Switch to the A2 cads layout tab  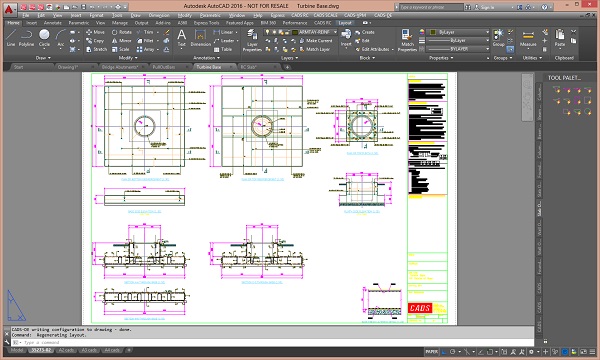click(x=66, y=350)
